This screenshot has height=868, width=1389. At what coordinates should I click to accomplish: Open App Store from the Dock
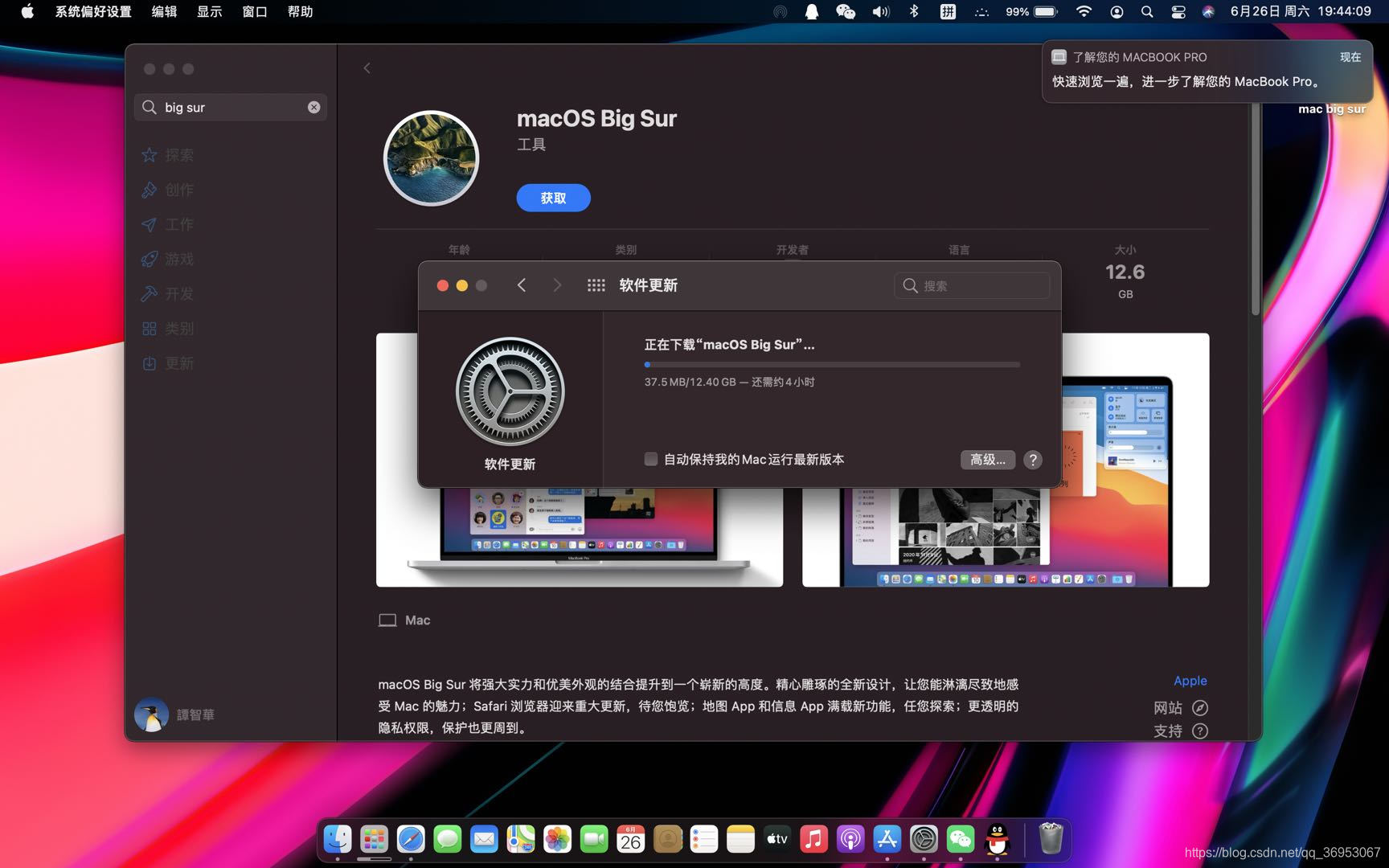click(x=887, y=840)
